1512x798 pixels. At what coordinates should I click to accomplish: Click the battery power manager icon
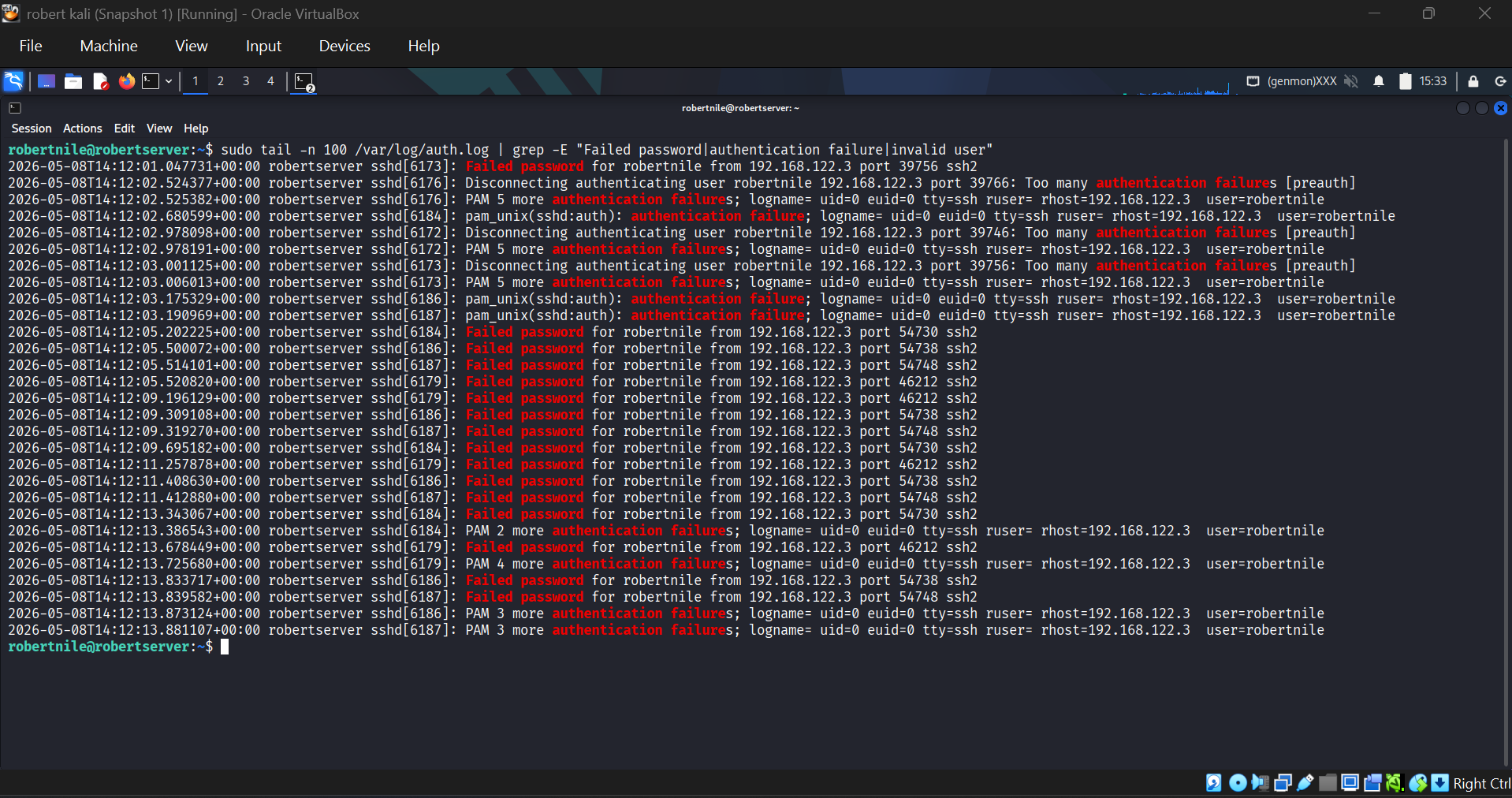[x=1405, y=81]
